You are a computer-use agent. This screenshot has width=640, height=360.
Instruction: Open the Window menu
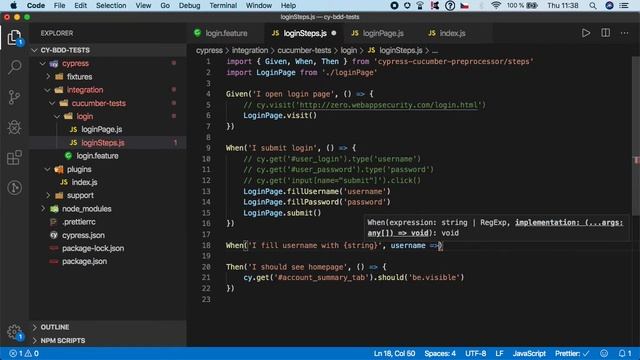[x=259, y=5]
